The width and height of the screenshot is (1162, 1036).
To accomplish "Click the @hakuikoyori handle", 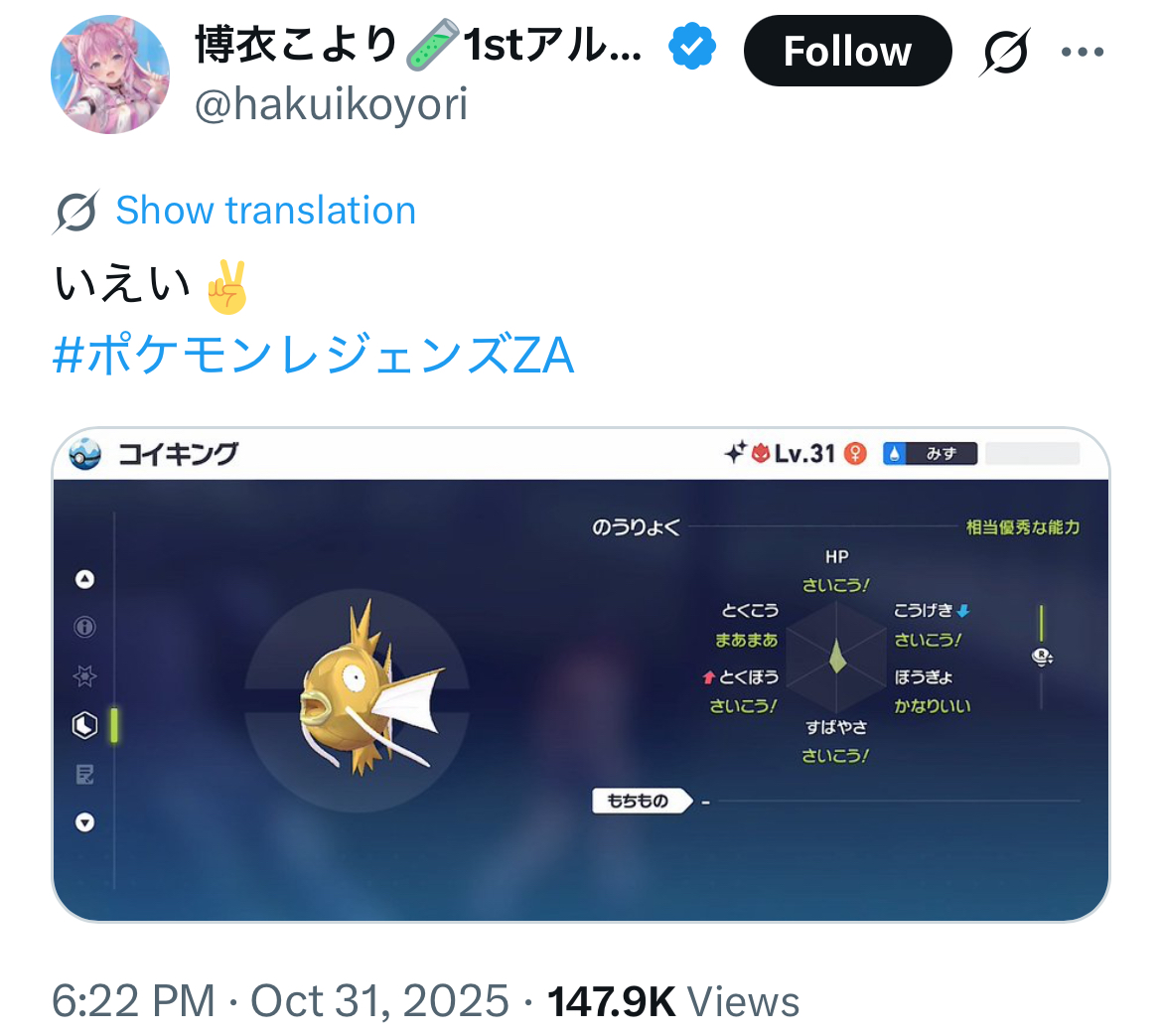I will pyautogui.click(x=331, y=103).
